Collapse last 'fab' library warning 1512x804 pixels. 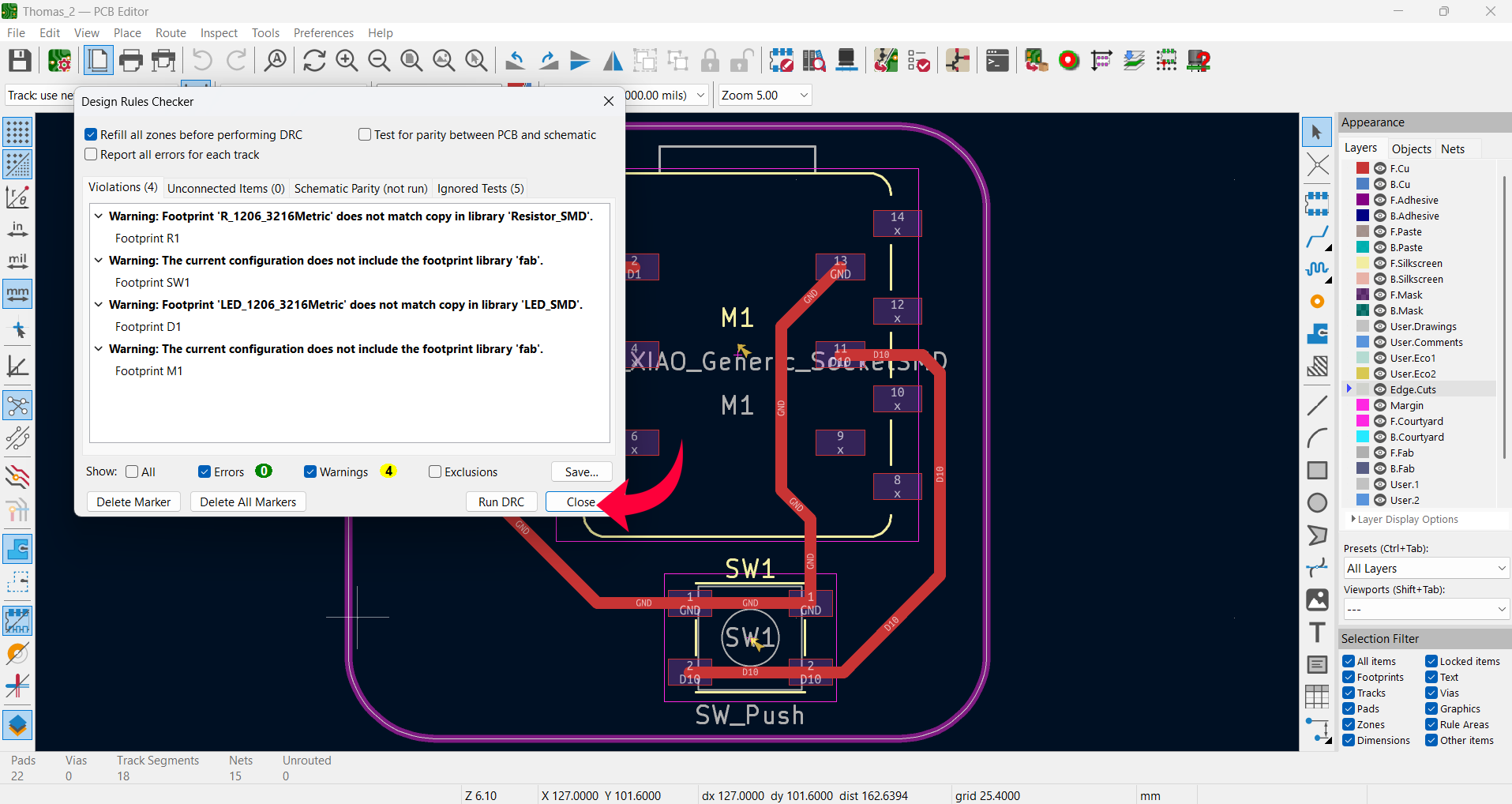click(x=99, y=348)
